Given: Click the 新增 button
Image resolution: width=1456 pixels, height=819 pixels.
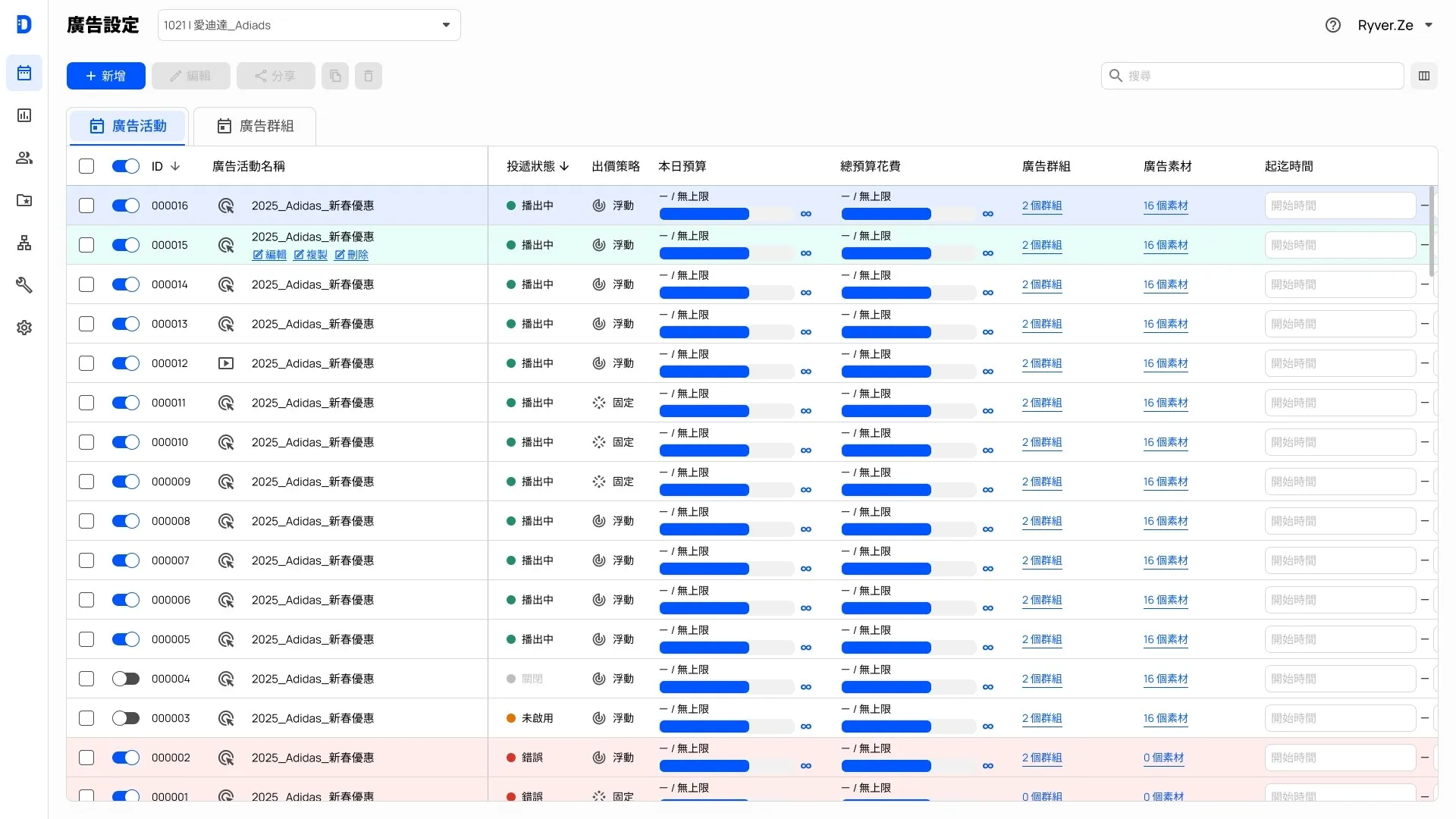Looking at the screenshot, I should [x=106, y=76].
